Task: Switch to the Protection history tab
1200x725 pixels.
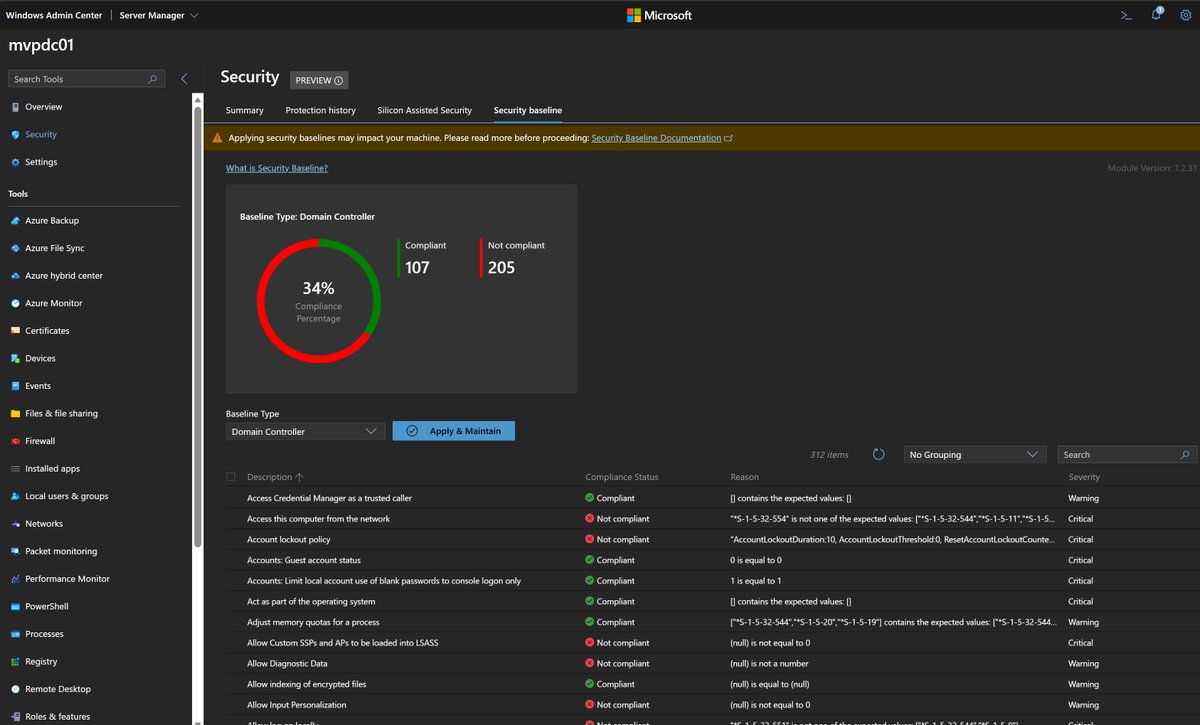Action: (x=320, y=110)
